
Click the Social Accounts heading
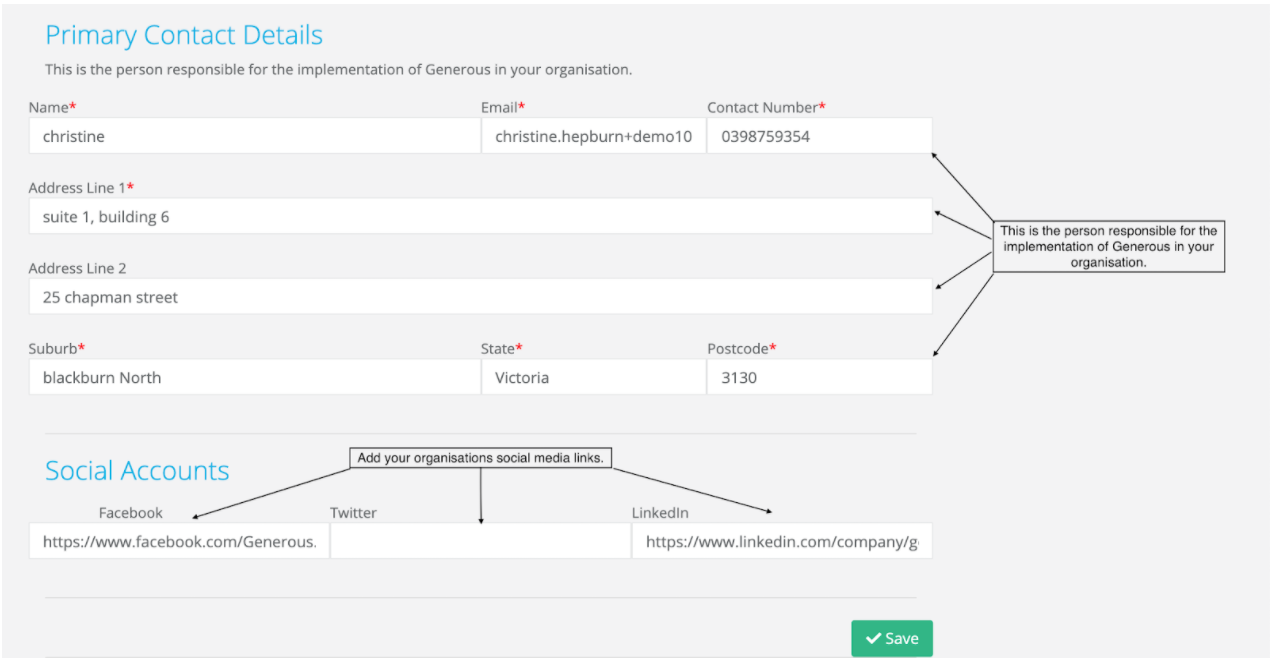click(137, 470)
